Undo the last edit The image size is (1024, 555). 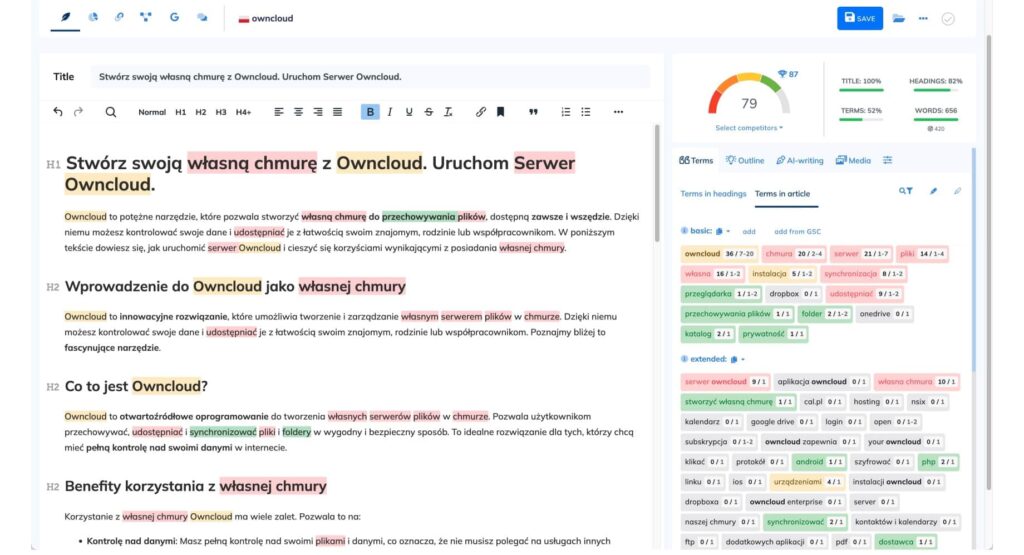[x=57, y=112]
